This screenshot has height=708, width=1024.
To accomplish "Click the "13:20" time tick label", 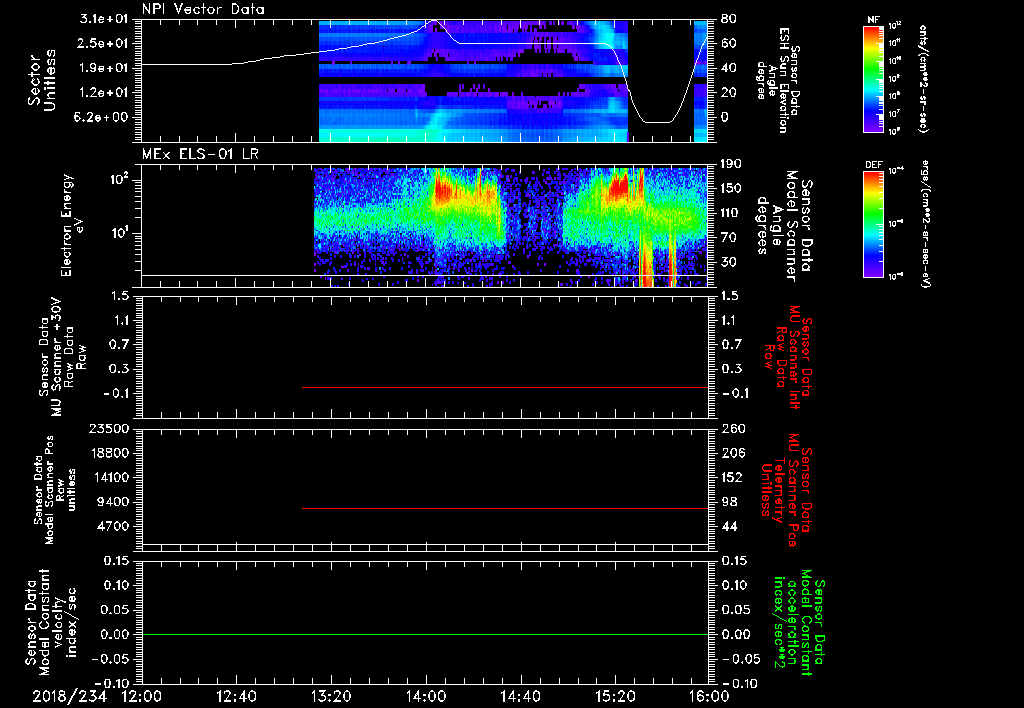I will point(331,696).
